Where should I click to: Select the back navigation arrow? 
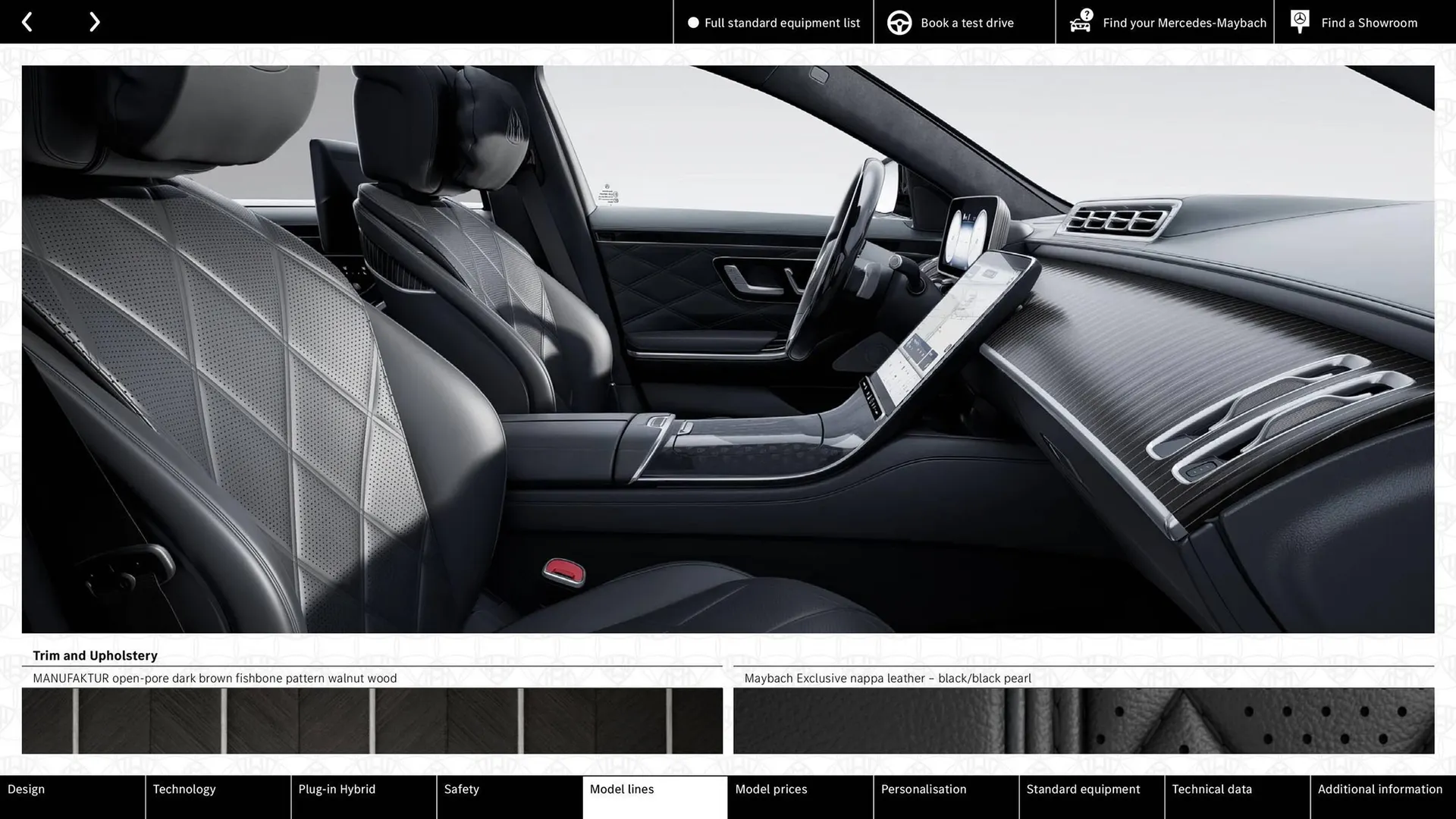pos(27,21)
